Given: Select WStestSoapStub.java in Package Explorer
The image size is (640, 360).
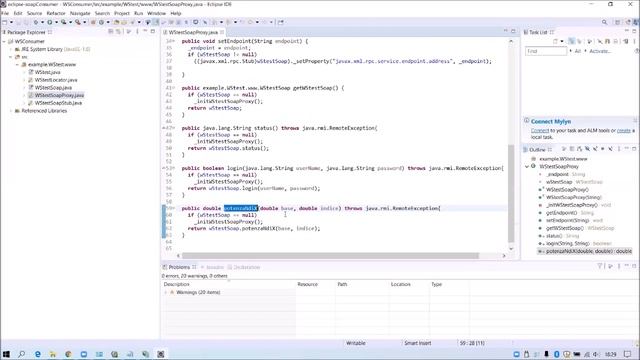Looking at the screenshot, I should click(58, 103).
